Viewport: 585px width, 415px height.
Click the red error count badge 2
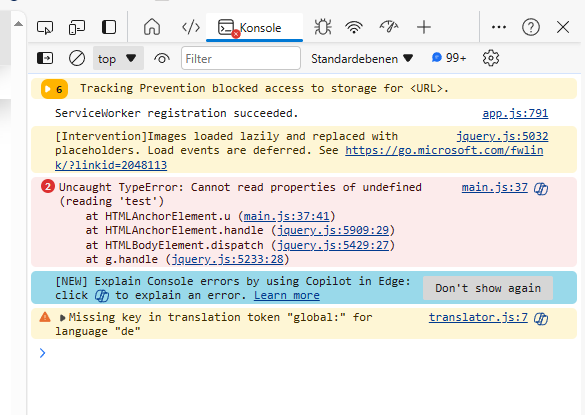48,186
